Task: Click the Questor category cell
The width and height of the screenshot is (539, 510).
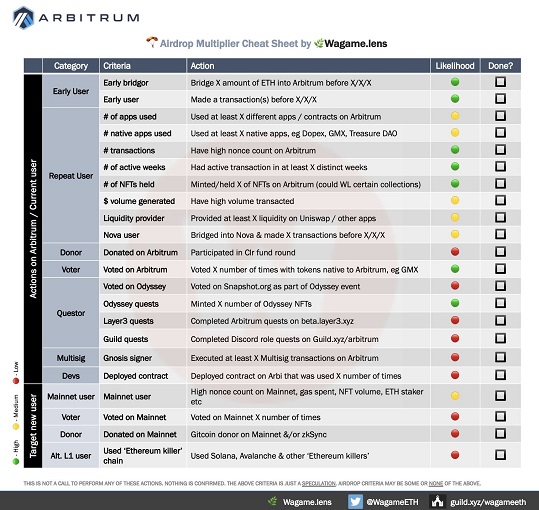Action: [71, 313]
